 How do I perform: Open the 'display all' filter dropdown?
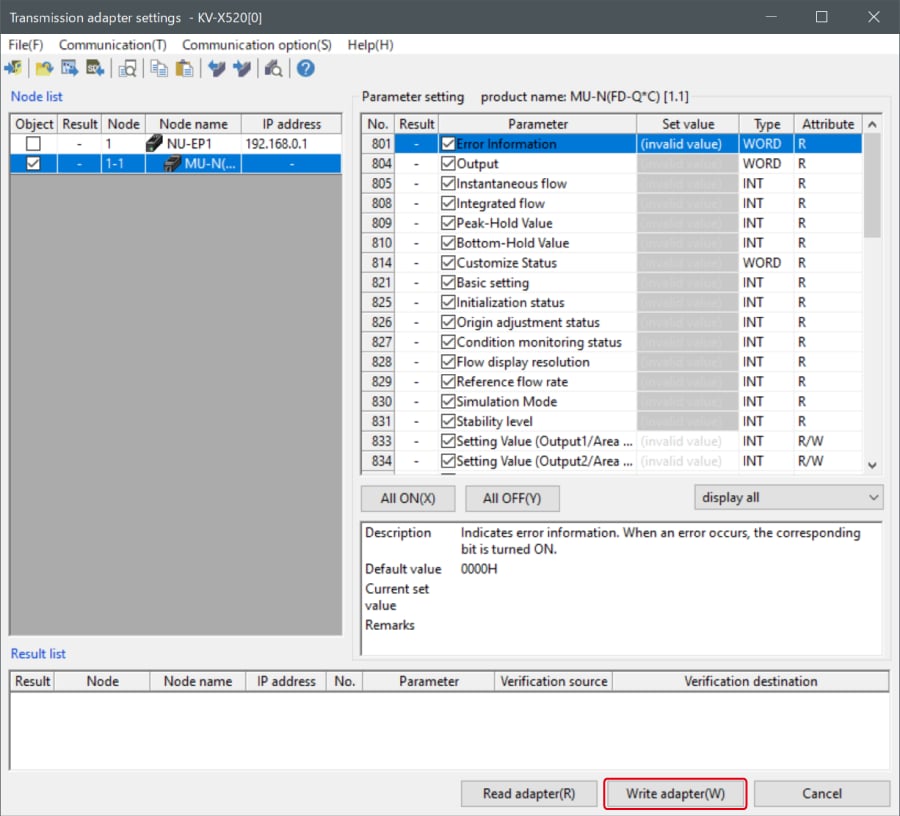(x=788, y=497)
